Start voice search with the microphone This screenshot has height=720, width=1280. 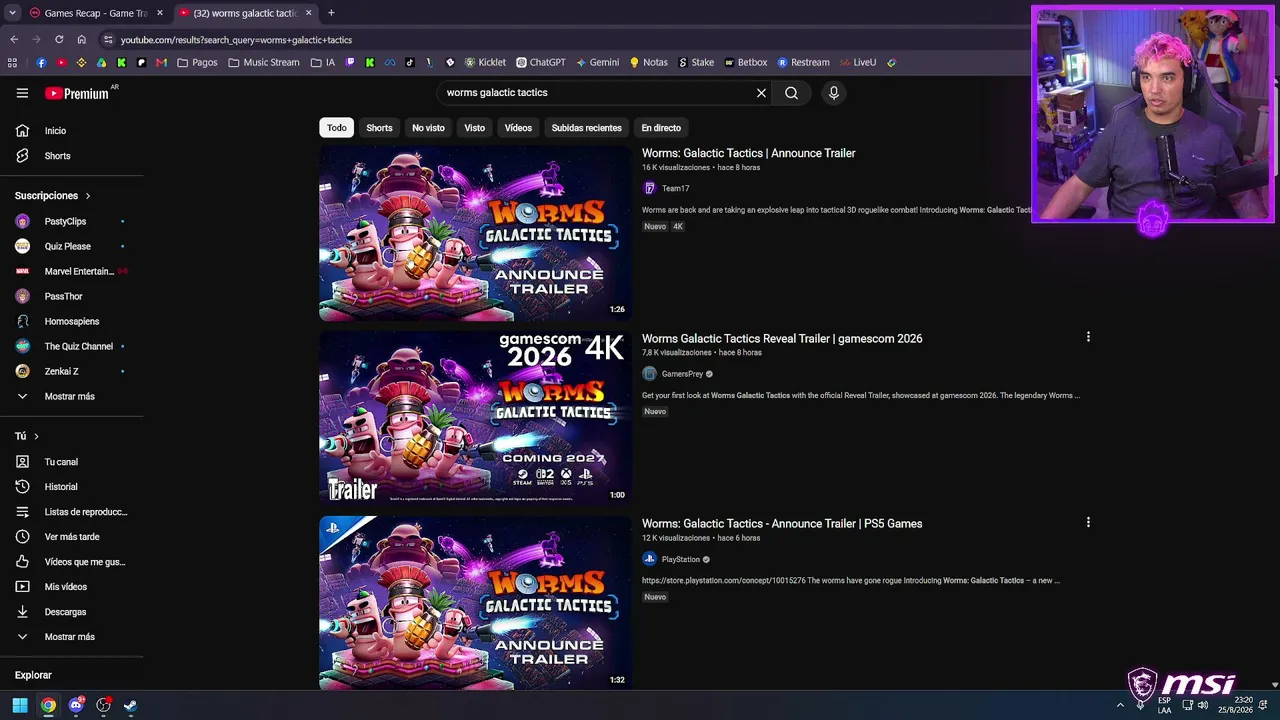coord(834,93)
